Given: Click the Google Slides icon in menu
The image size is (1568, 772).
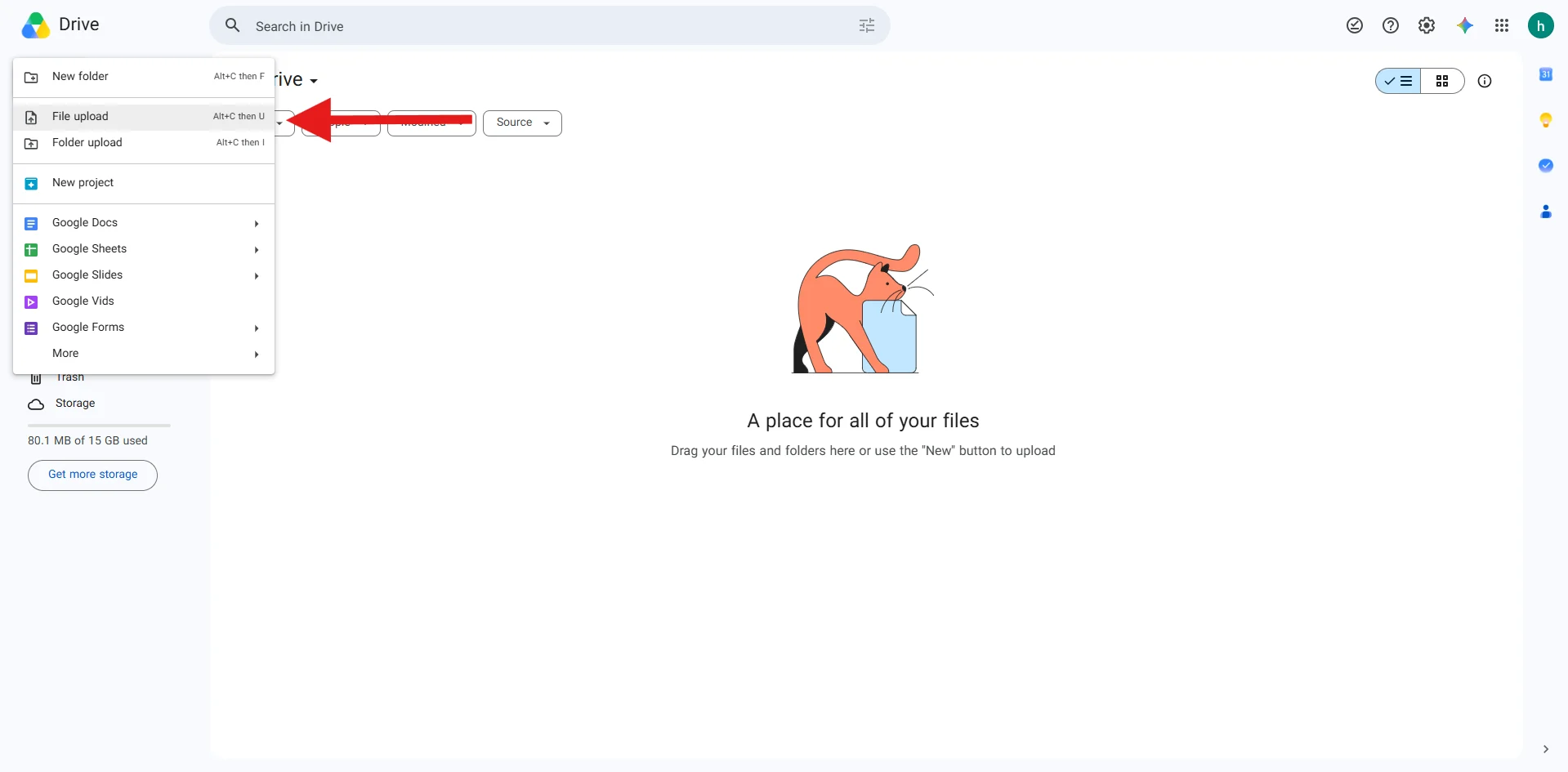Looking at the screenshot, I should 31,276.
